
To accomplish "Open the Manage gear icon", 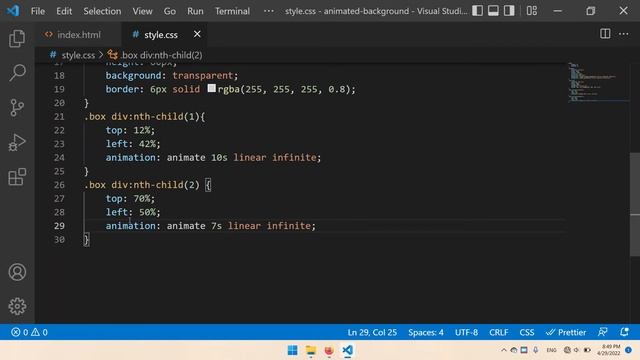I will click(17, 306).
